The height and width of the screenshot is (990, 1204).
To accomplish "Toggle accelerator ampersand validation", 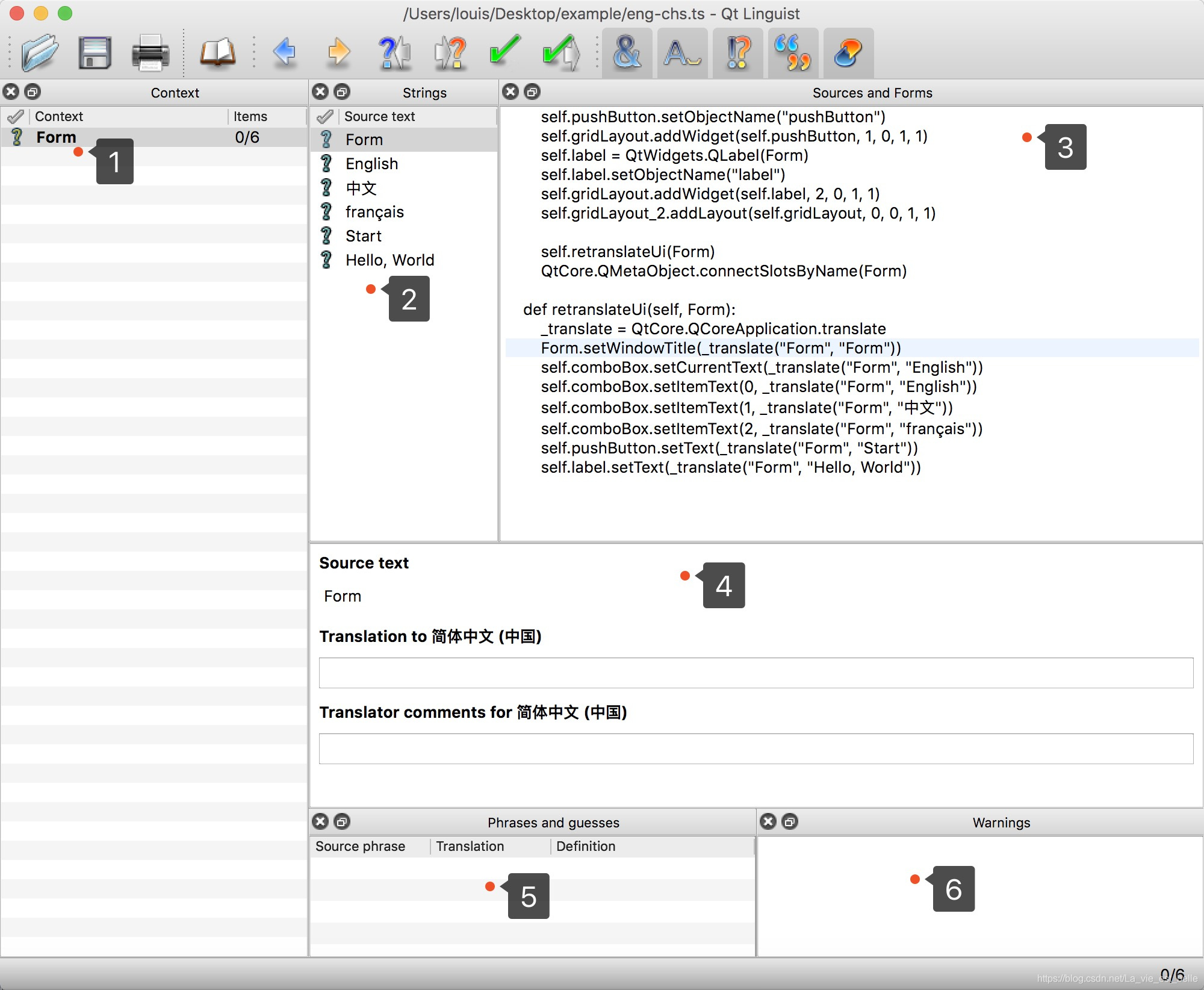I will (627, 52).
